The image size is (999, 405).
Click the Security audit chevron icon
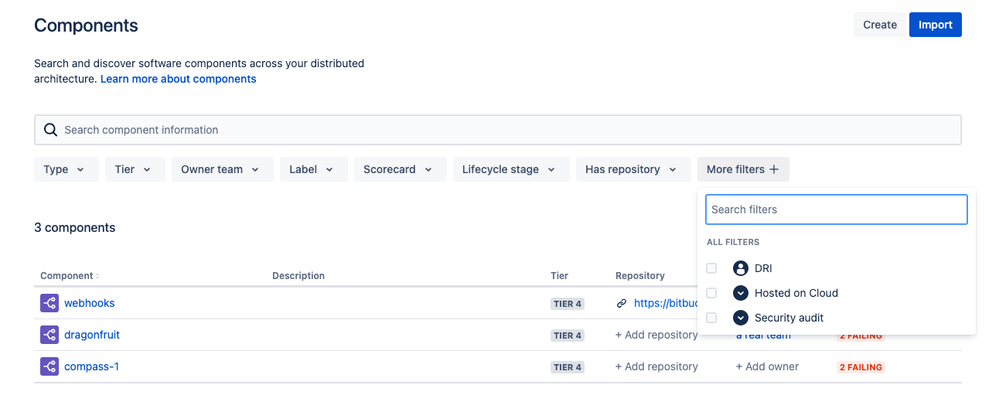741,318
